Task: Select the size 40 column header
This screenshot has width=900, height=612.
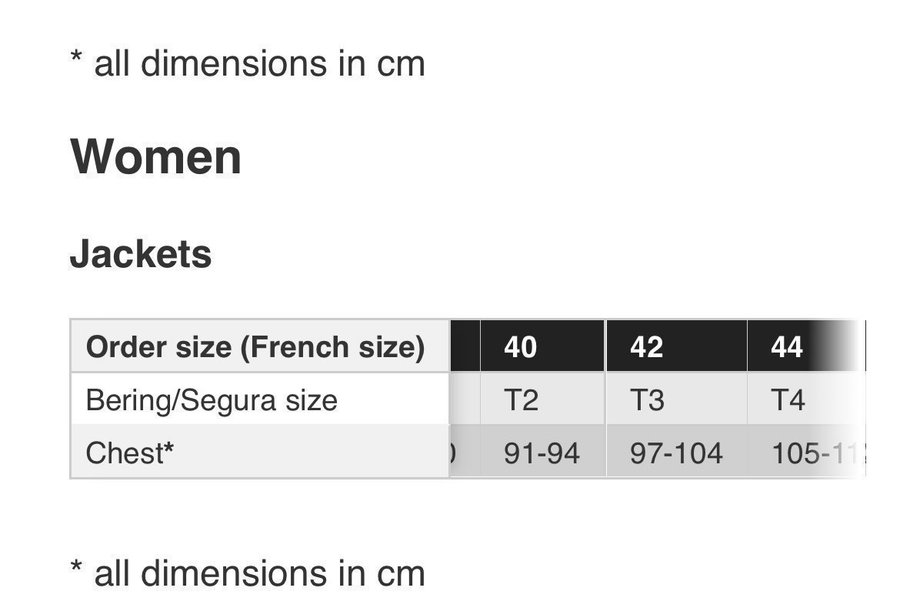Action: coord(542,346)
